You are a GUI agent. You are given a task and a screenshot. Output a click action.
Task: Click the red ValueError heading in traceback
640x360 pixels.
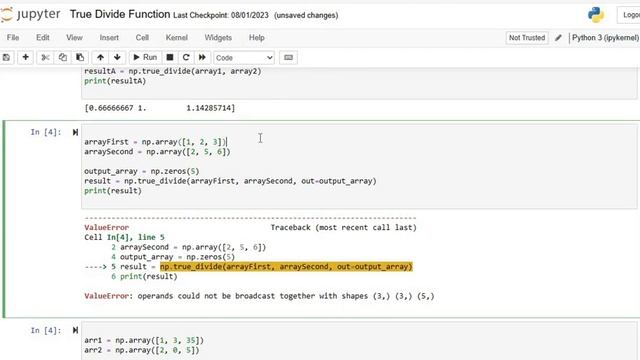[x=107, y=227]
